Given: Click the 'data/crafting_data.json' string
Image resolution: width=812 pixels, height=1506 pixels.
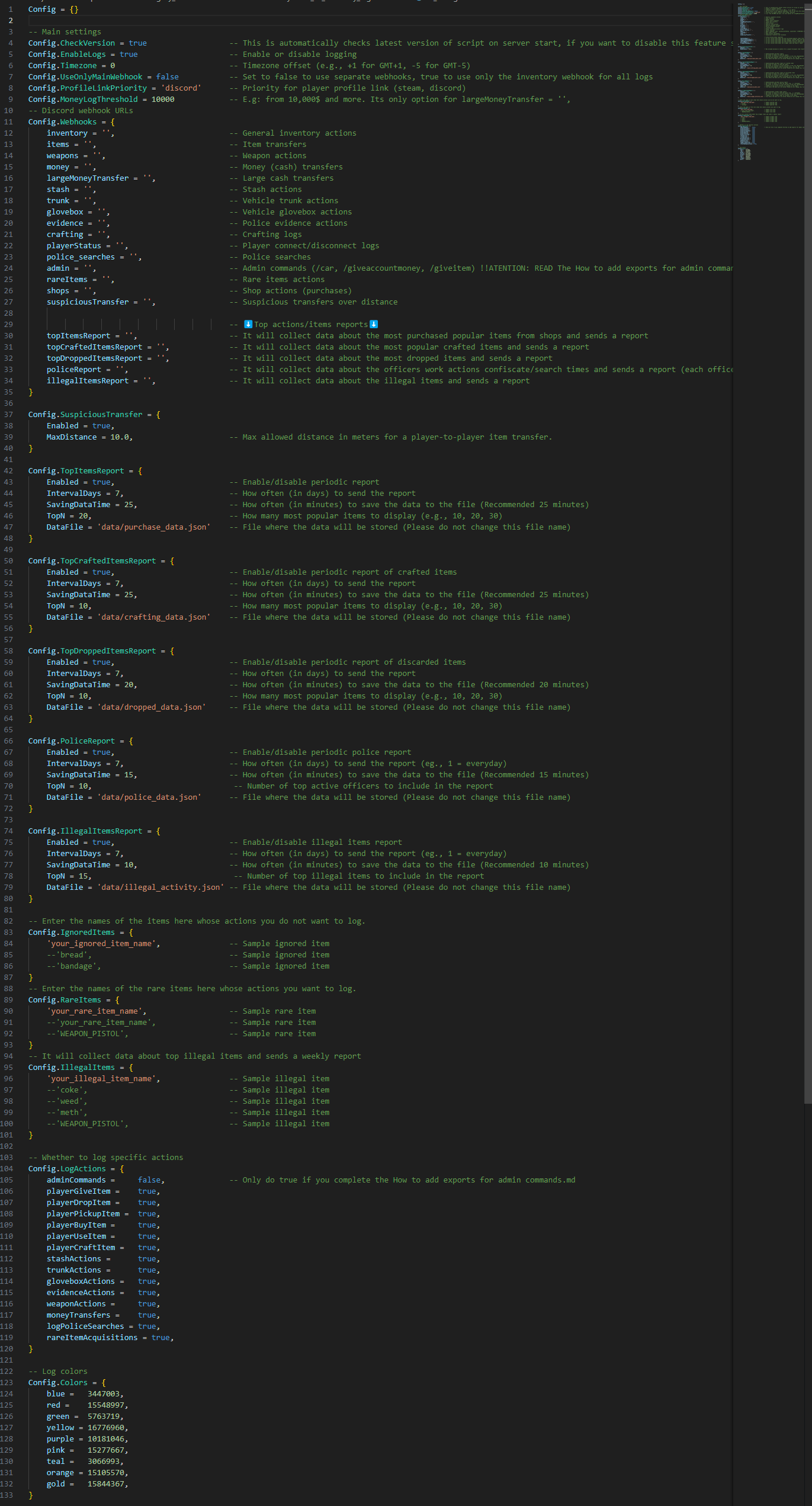Looking at the screenshot, I should pos(154,617).
